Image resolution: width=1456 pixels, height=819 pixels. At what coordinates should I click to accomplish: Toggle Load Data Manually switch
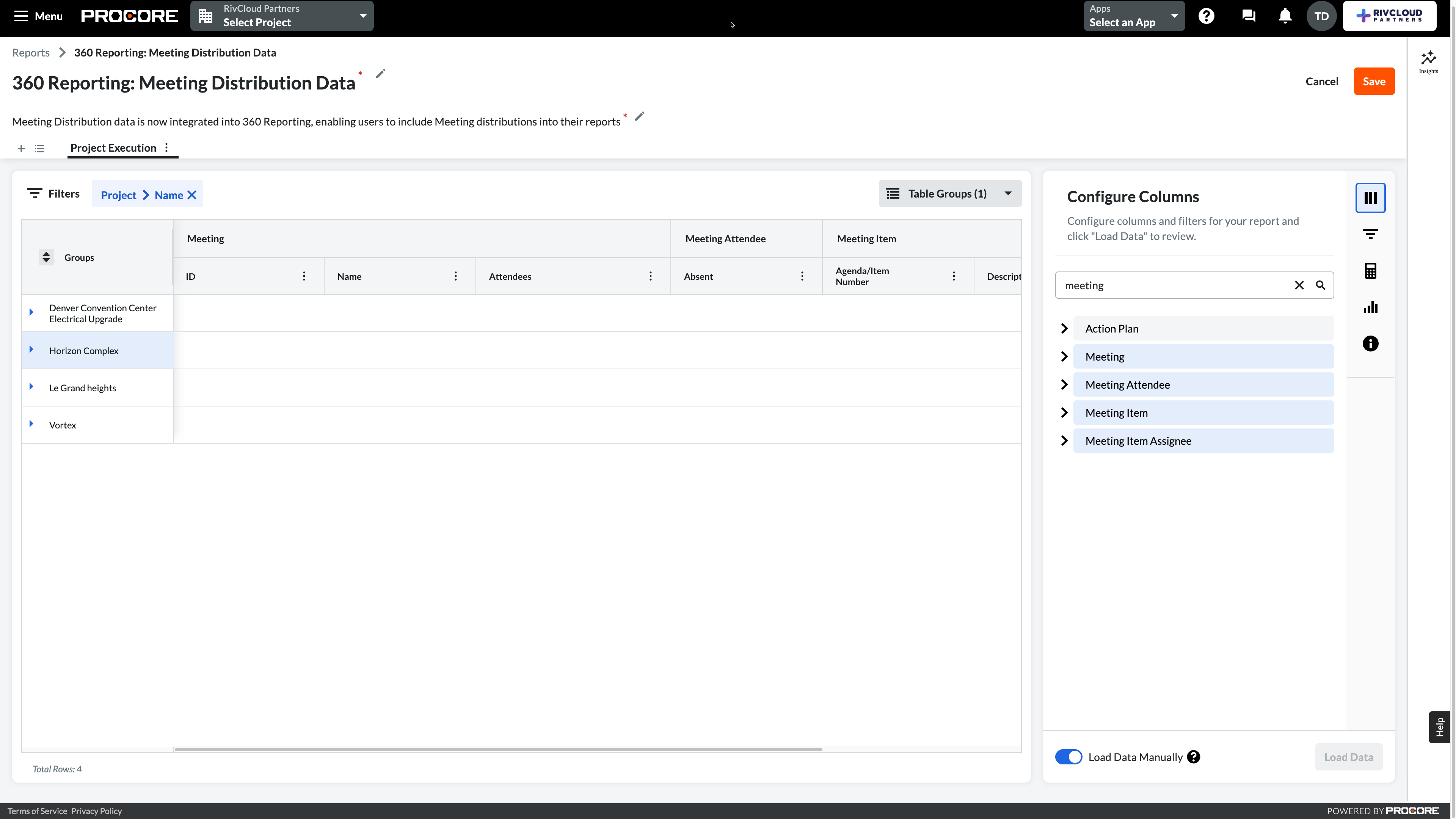click(x=1068, y=757)
